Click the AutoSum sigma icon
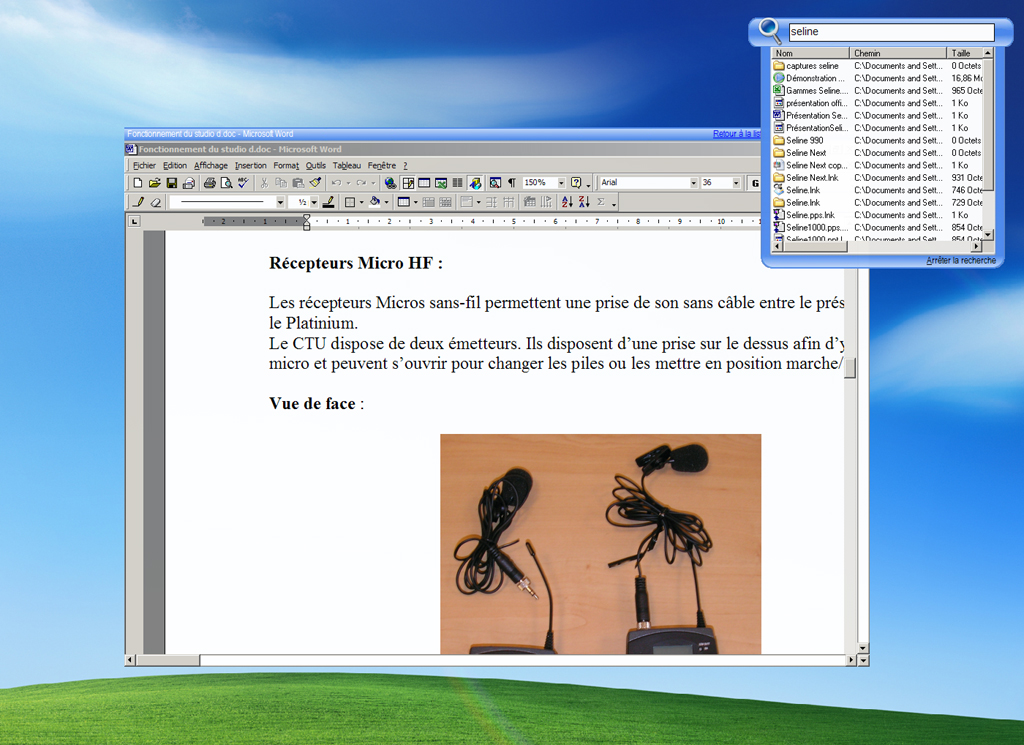Viewport: 1024px width, 745px height. (x=601, y=202)
